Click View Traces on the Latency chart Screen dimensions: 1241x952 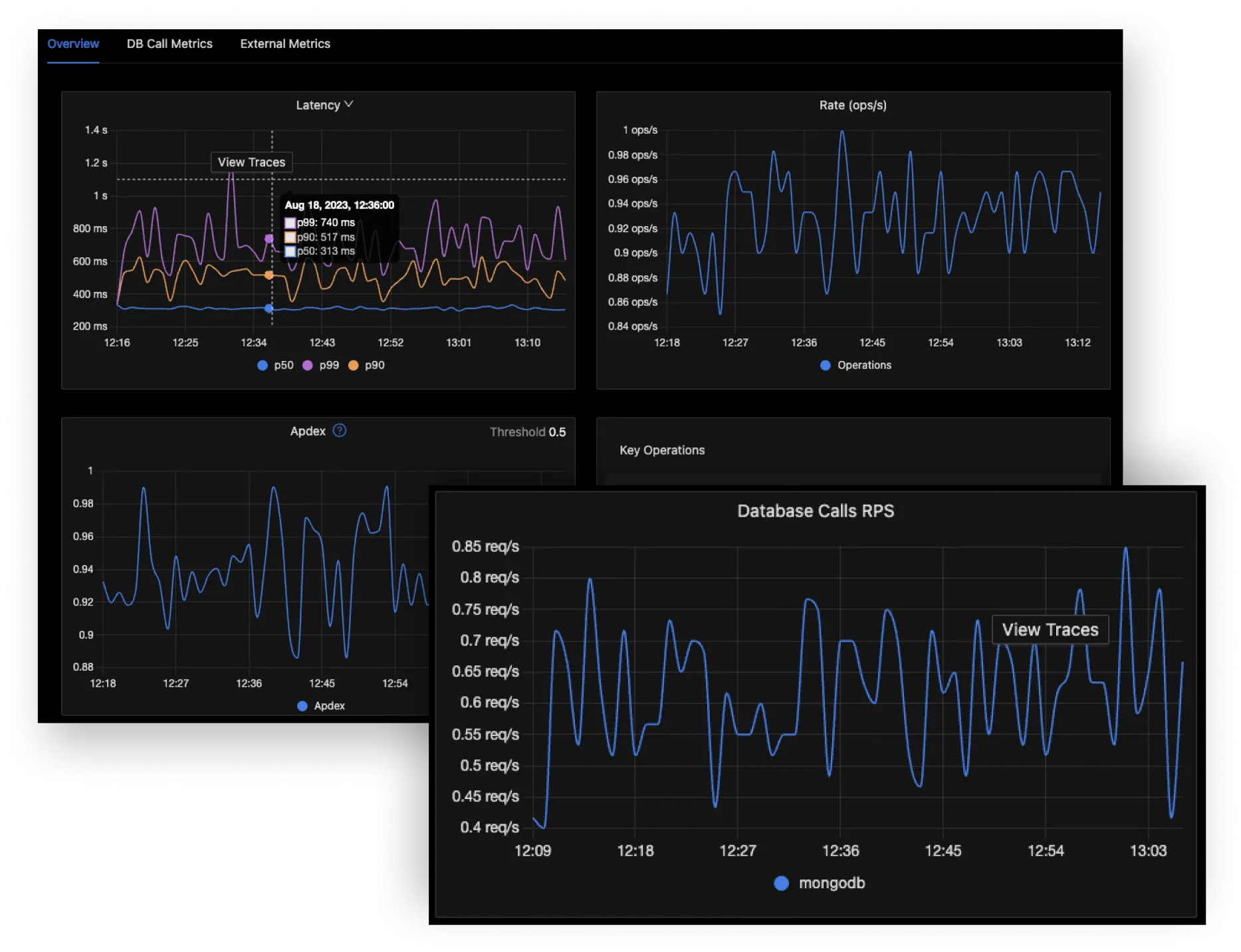click(251, 162)
